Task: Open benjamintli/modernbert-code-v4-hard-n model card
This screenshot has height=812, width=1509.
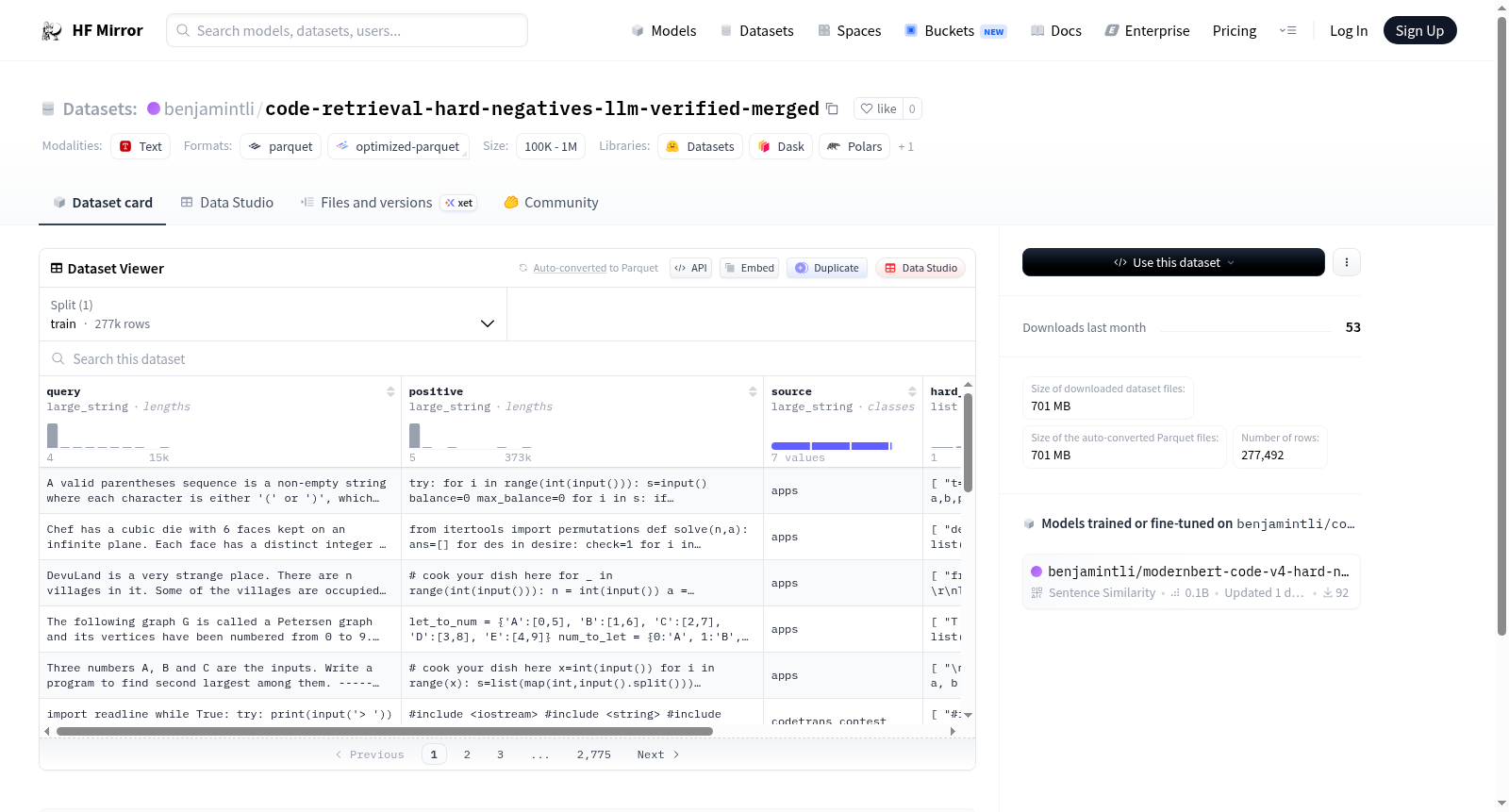Action: (1191, 581)
